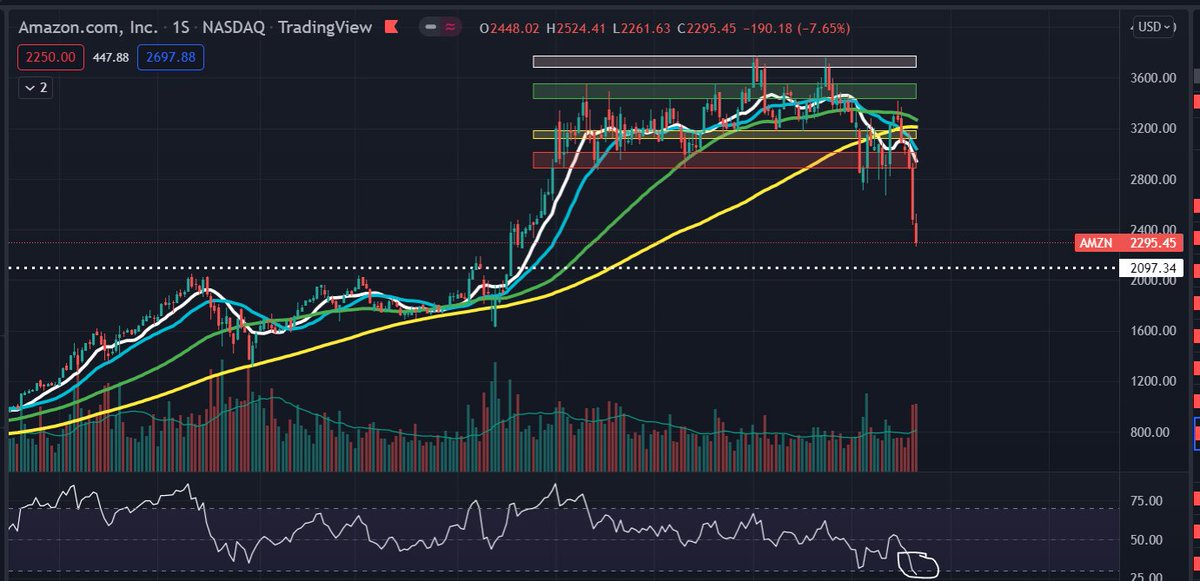1200x581 pixels.
Task: Click the open value O2448.02
Action: [x=512, y=30]
